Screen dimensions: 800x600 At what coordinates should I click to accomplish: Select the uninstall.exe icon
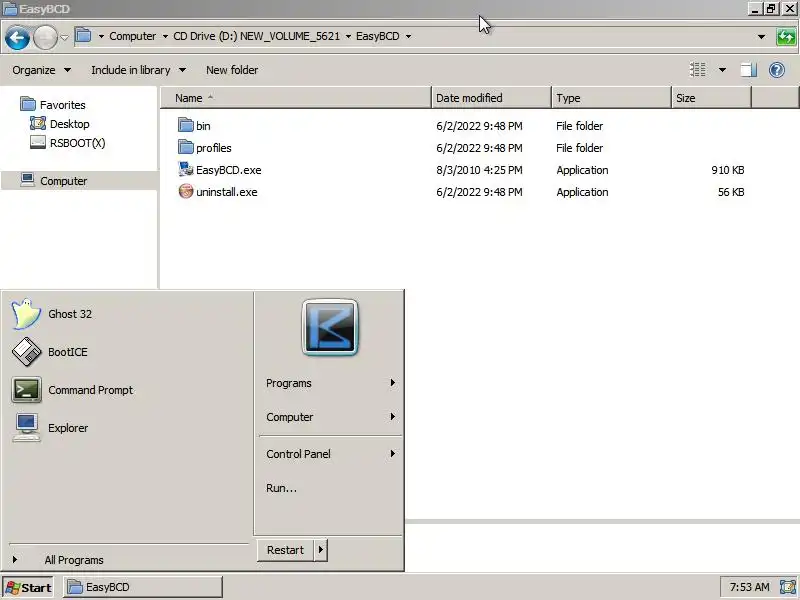[186, 191]
